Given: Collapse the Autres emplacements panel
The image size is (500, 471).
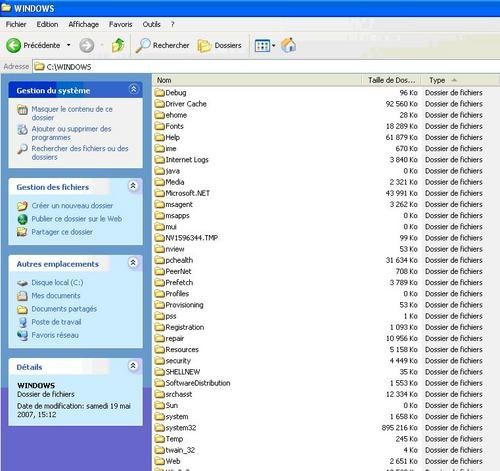Looking at the screenshot, I should click(133, 263).
